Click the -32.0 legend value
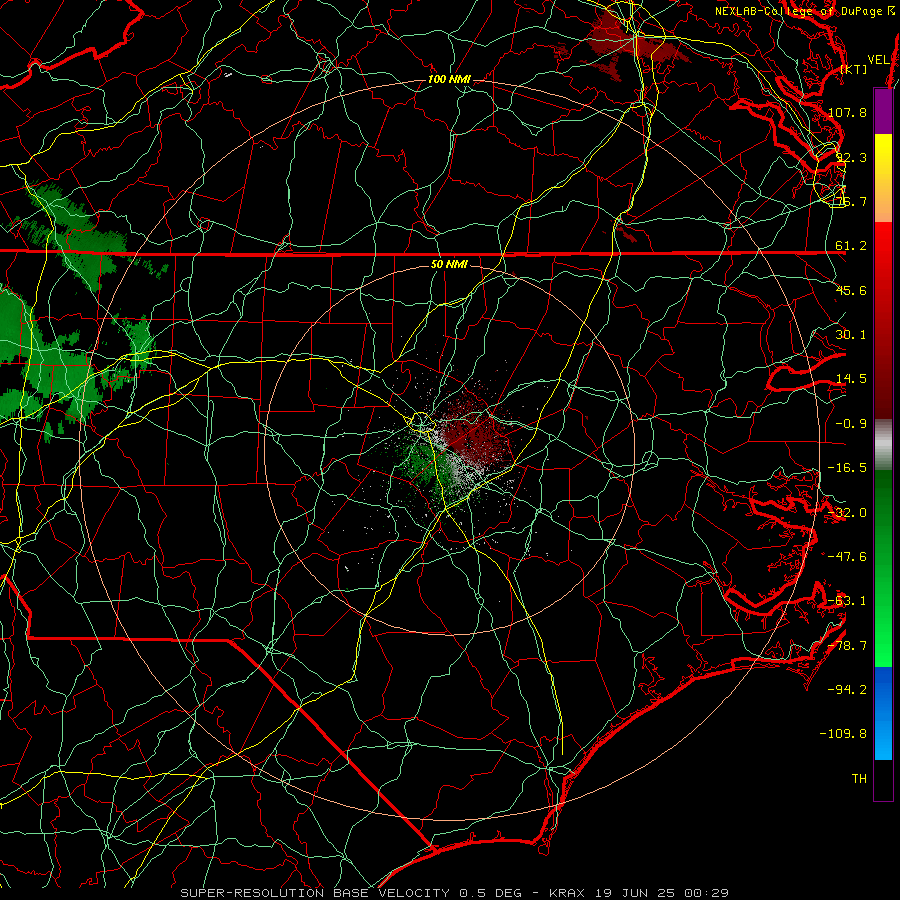This screenshot has height=900, width=900. (847, 513)
